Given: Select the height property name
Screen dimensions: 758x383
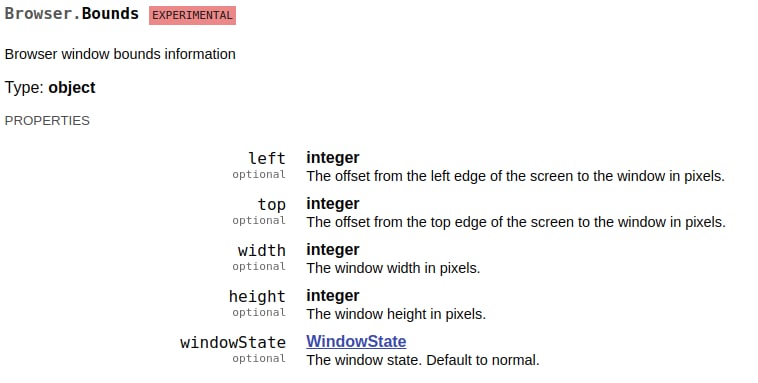Looking at the screenshot, I should (257, 296).
